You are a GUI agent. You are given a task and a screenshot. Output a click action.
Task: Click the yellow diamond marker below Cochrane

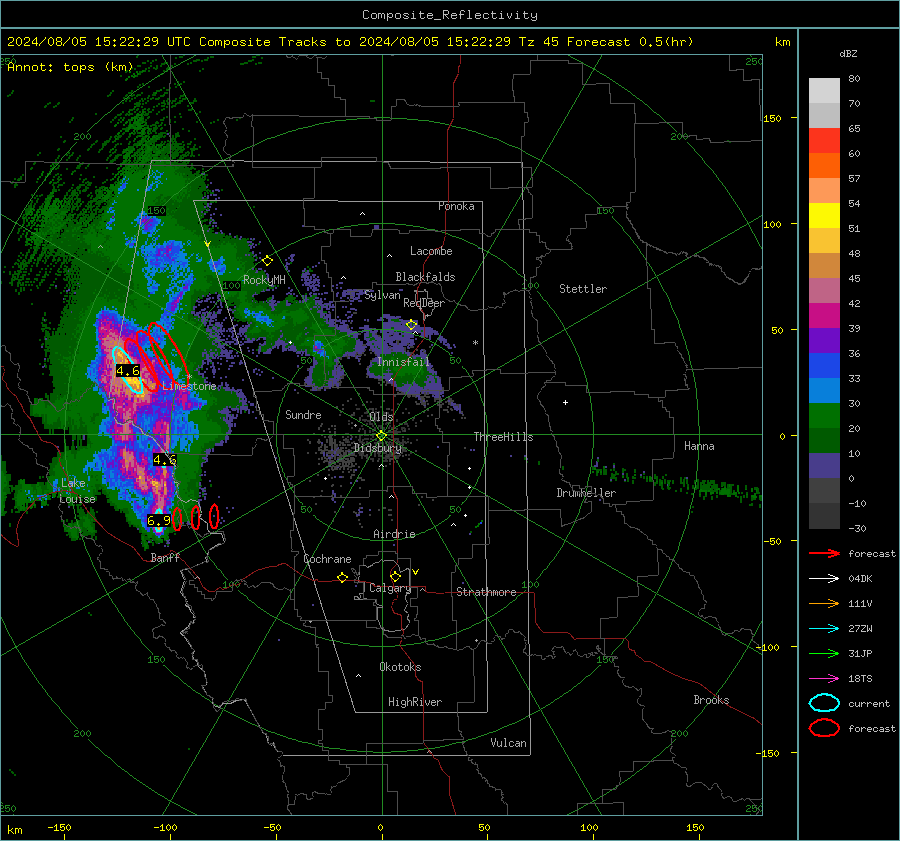tap(342, 577)
